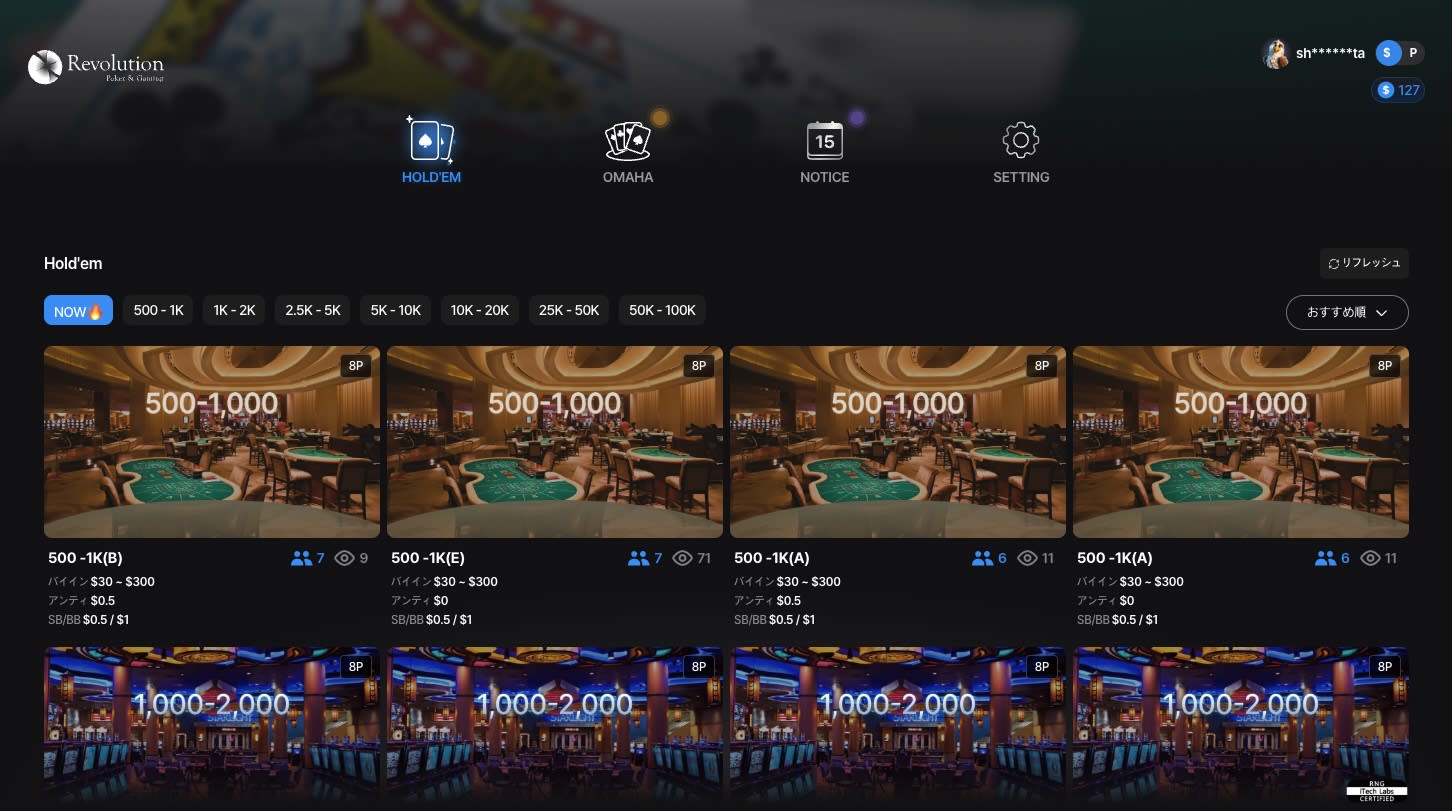Open the Notice calendar icon

pyautogui.click(x=825, y=141)
